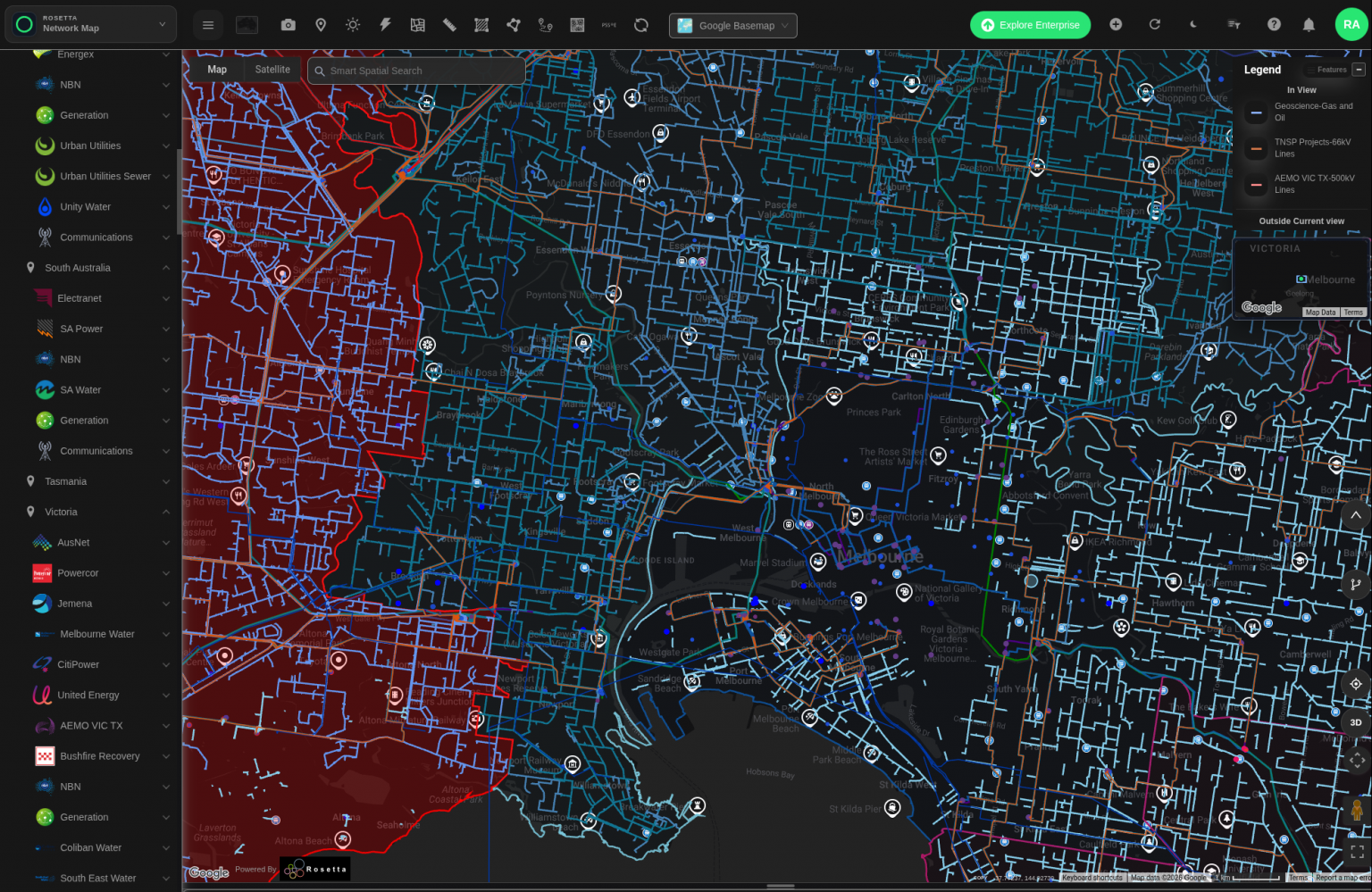1372x892 pixels.
Task: Open the Google Basemap dropdown
Action: (732, 25)
